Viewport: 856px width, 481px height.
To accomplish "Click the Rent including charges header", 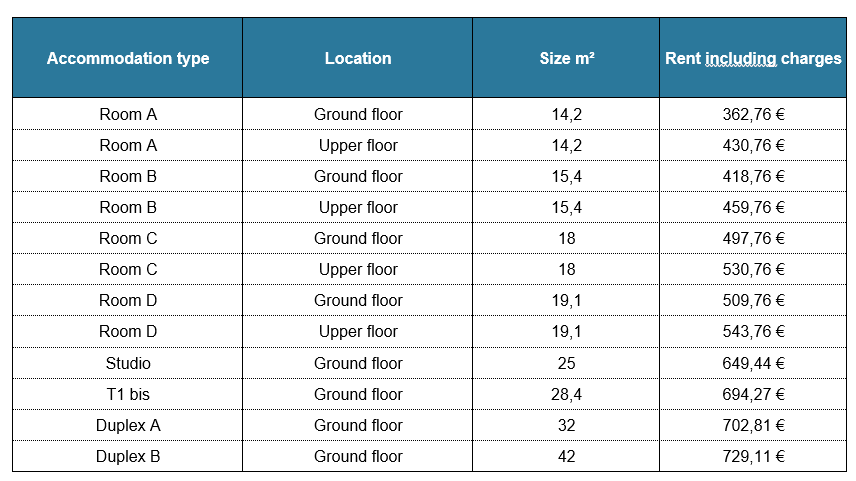I will (x=753, y=58).
